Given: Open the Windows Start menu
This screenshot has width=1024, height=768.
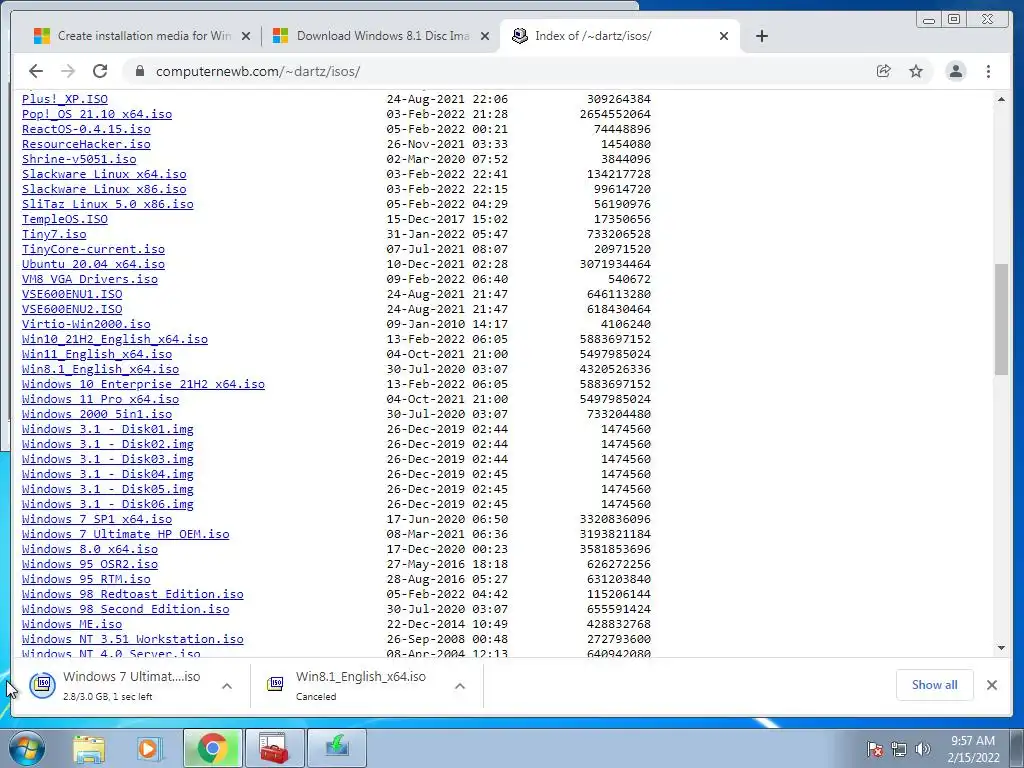Looking at the screenshot, I should tap(25, 748).
